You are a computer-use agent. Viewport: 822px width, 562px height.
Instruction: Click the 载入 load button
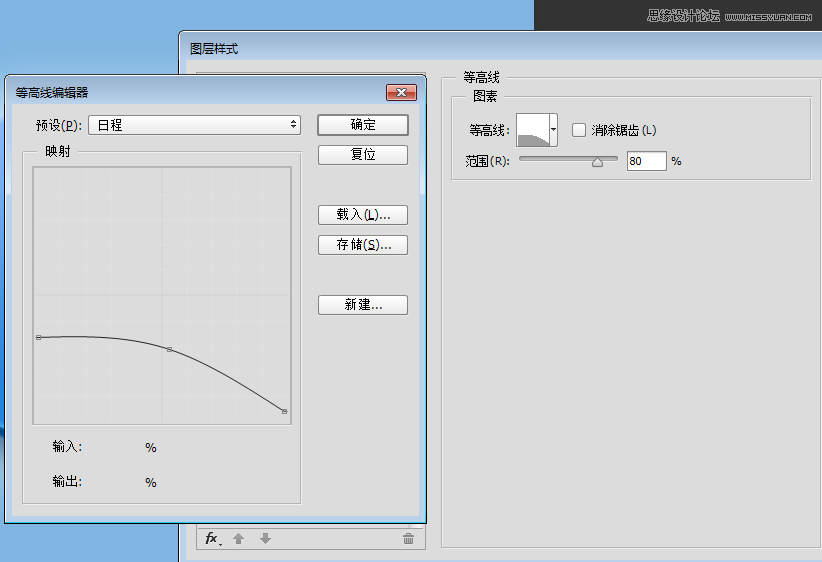tap(362, 215)
